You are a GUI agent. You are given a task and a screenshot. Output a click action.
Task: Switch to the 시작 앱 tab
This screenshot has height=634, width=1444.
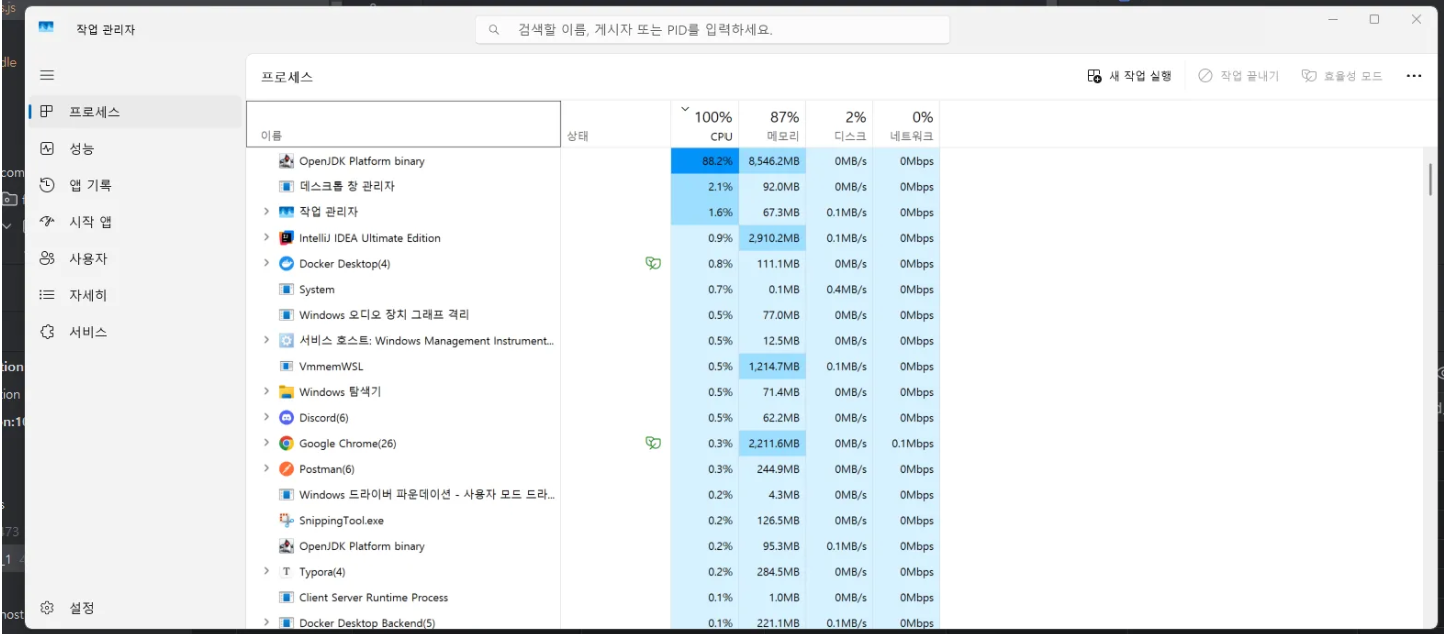135,222
